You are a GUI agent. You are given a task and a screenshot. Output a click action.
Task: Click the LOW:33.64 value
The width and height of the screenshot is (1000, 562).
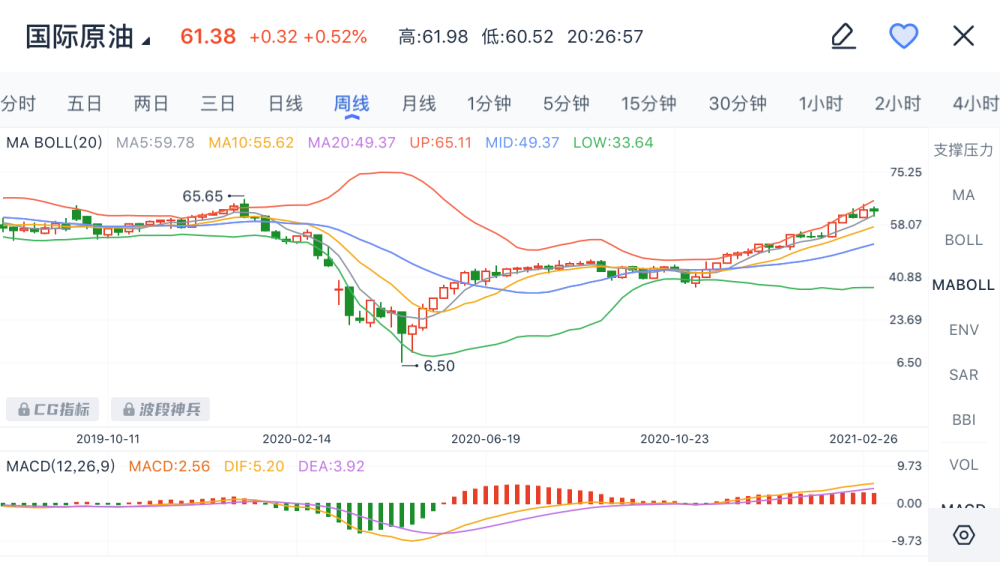613,142
